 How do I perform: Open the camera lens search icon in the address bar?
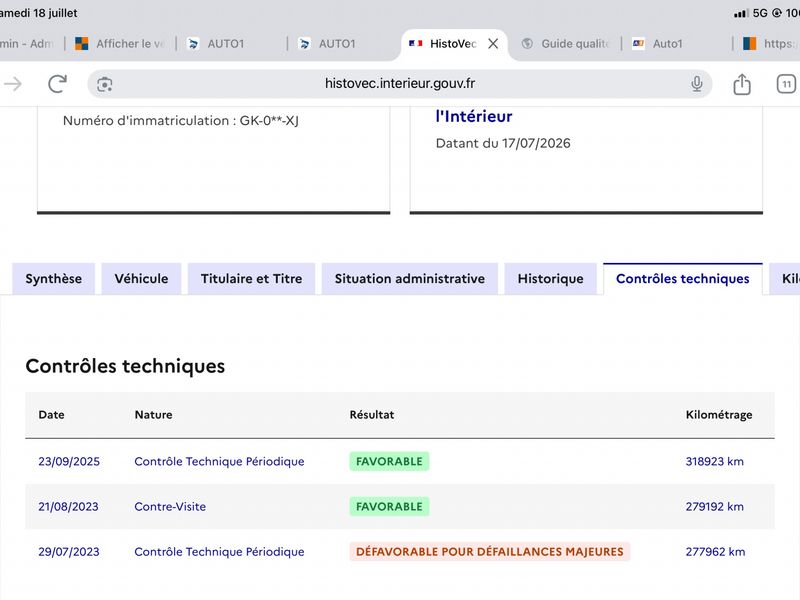coord(105,84)
